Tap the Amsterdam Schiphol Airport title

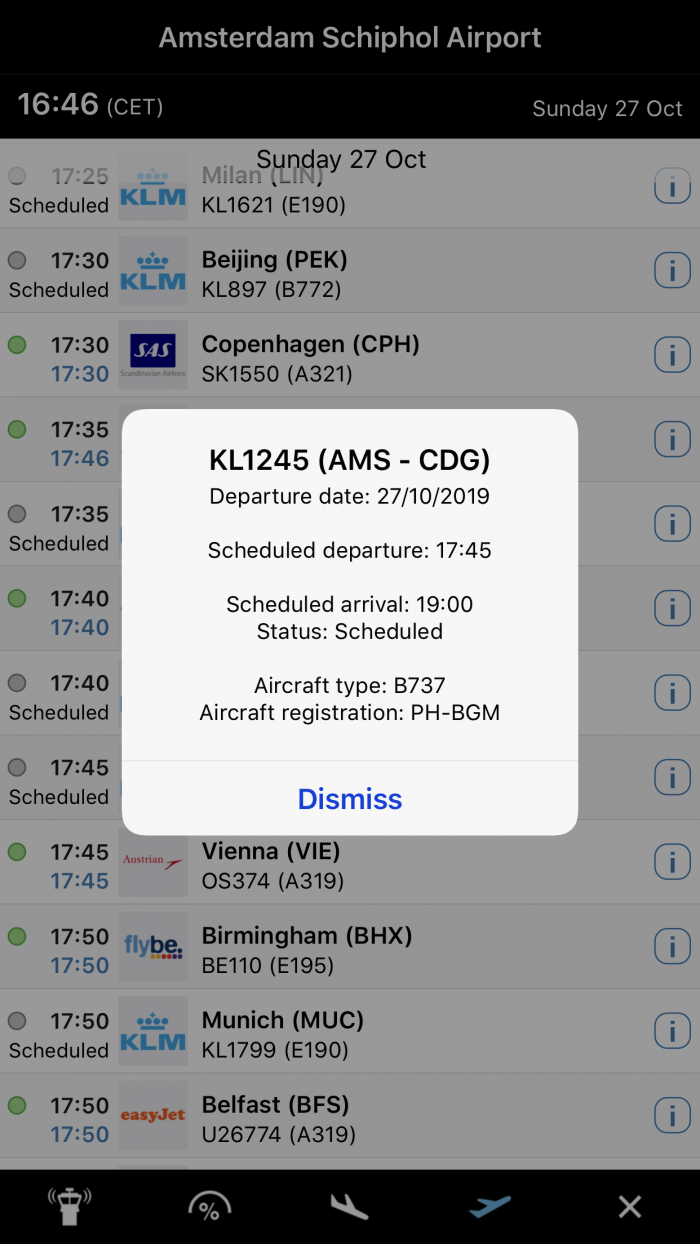click(350, 38)
